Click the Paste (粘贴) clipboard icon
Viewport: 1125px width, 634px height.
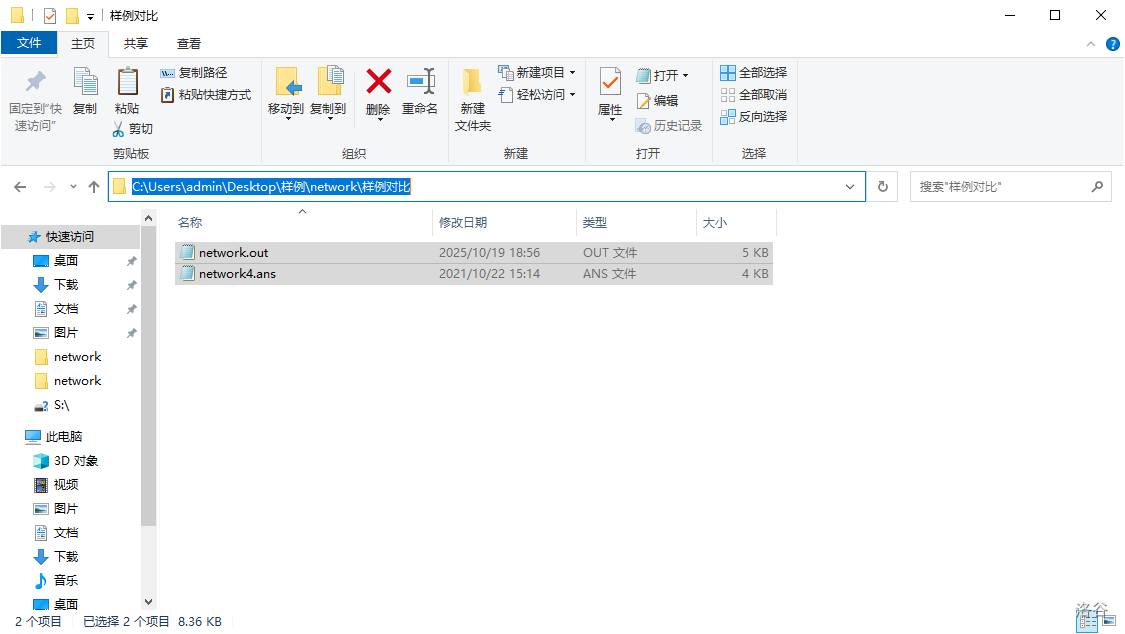pos(127,82)
